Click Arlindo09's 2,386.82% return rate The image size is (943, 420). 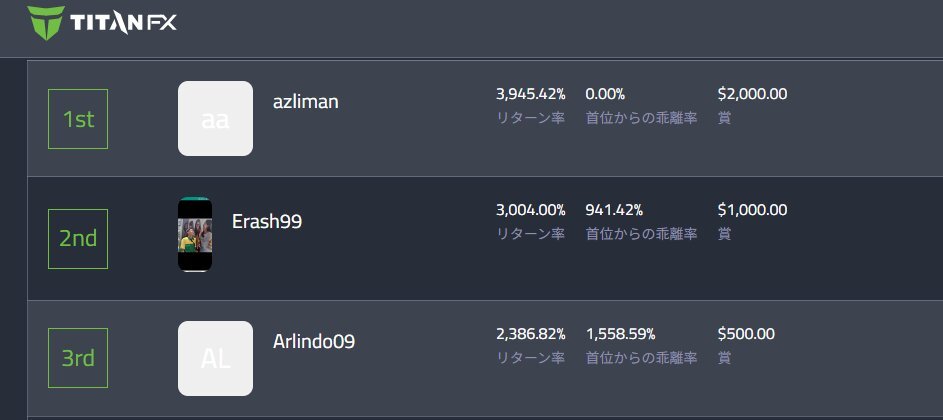point(530,334)
